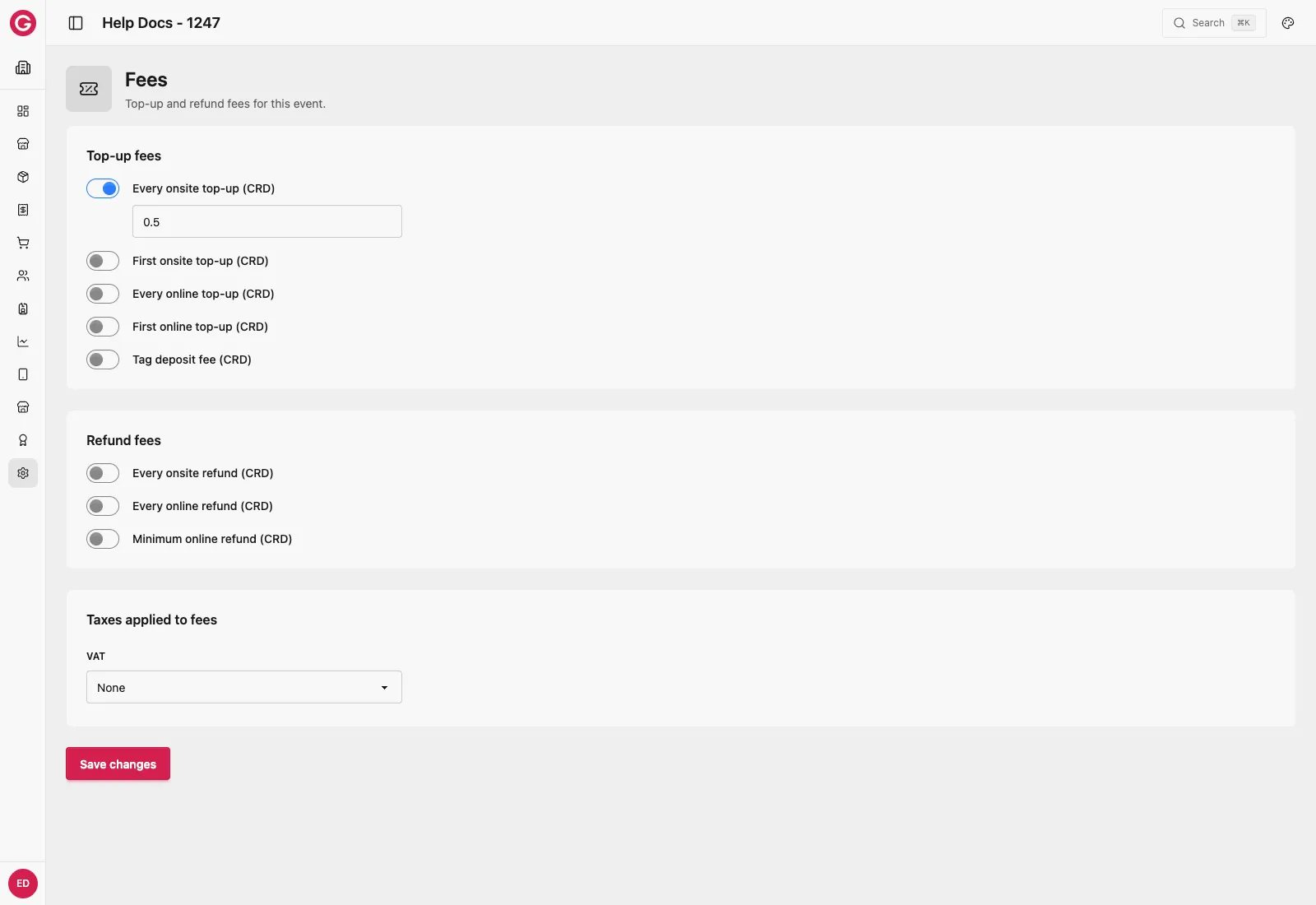Open the settings gear icon
1316x905 pixels.
point(23,473)
